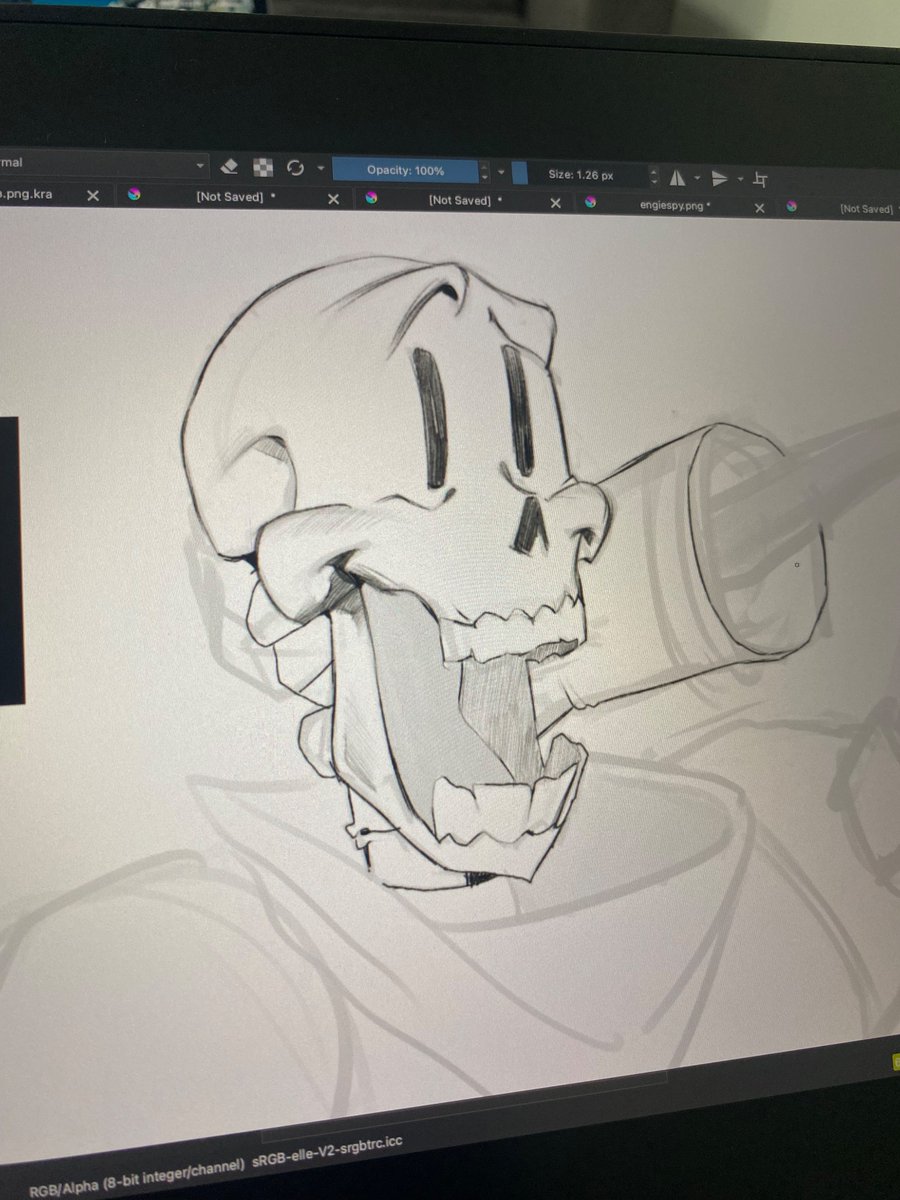Open the horizontal mirror options arrow

697,178
